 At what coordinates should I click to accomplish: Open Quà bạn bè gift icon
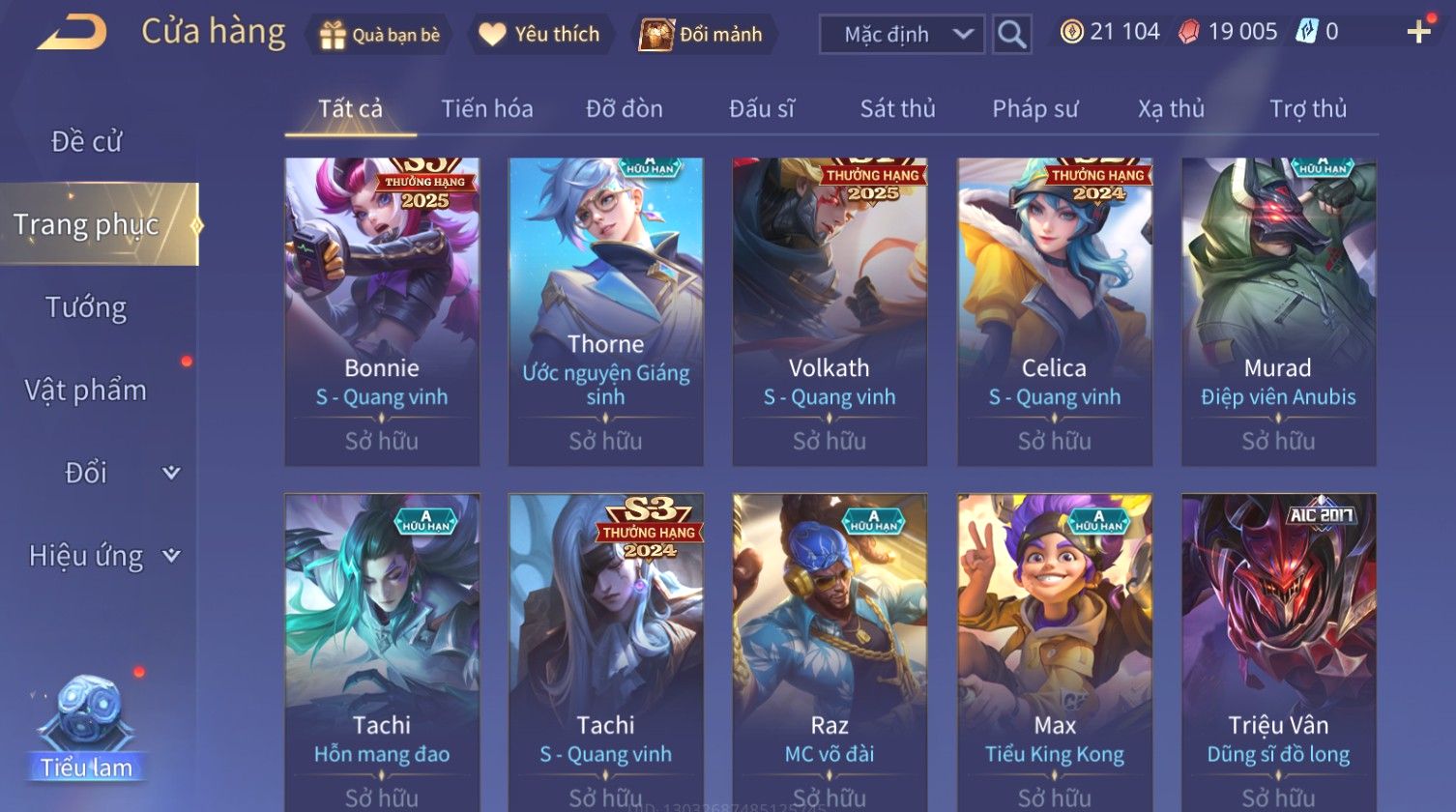(x=333, y=35)
